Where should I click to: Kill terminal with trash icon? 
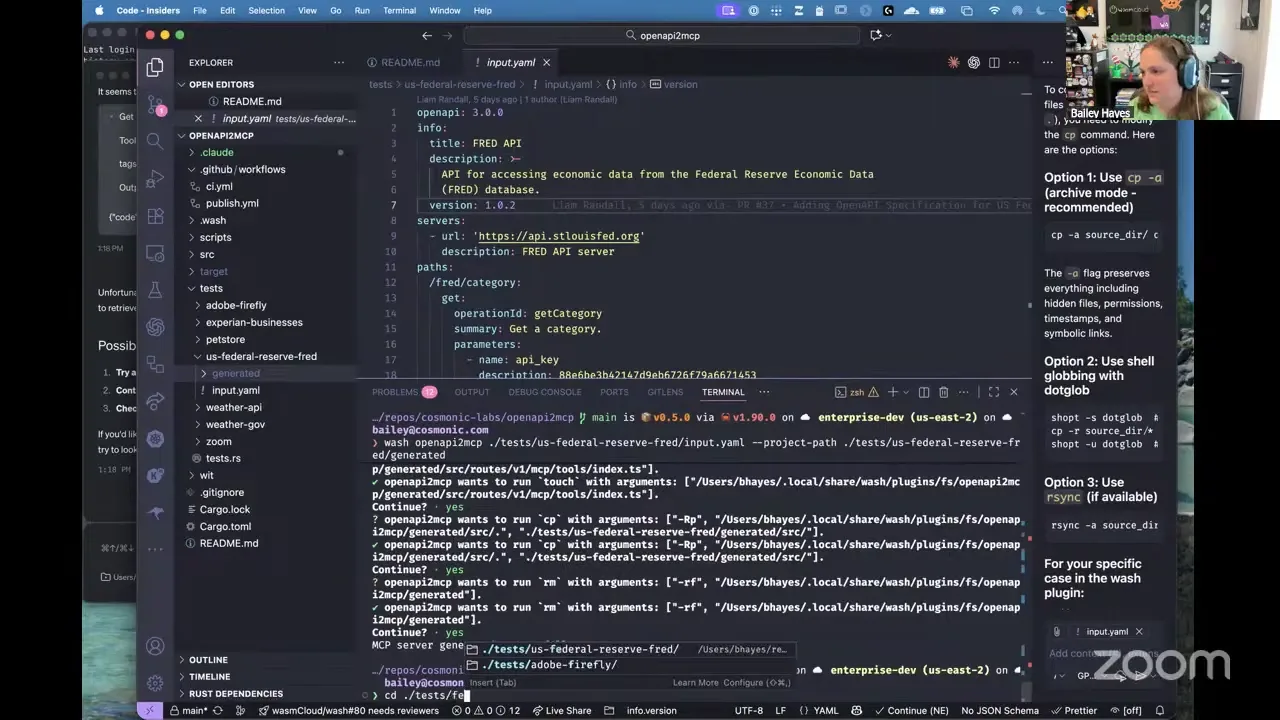point(943,392)
